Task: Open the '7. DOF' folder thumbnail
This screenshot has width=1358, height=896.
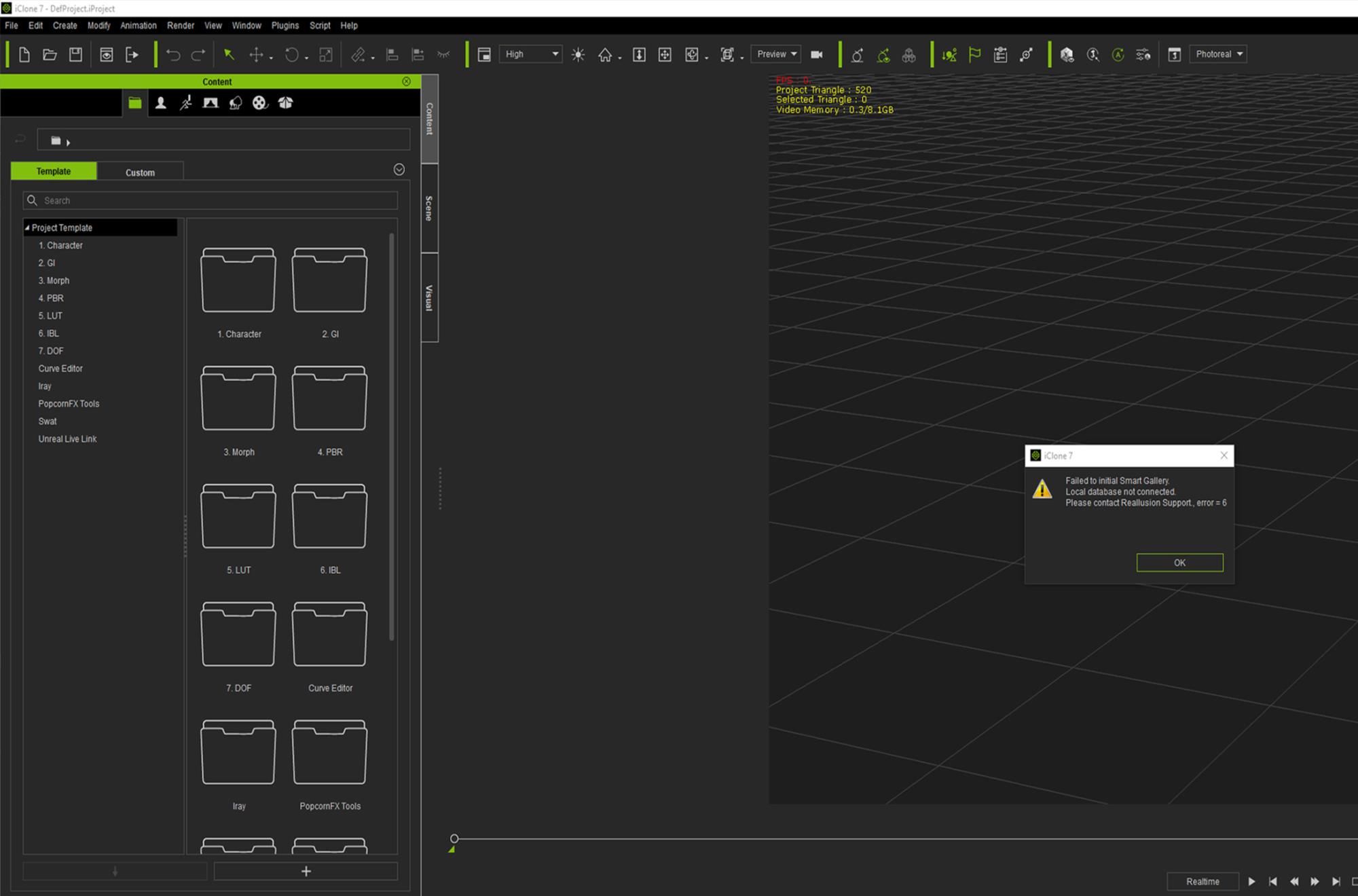Action: pos(238,635)
